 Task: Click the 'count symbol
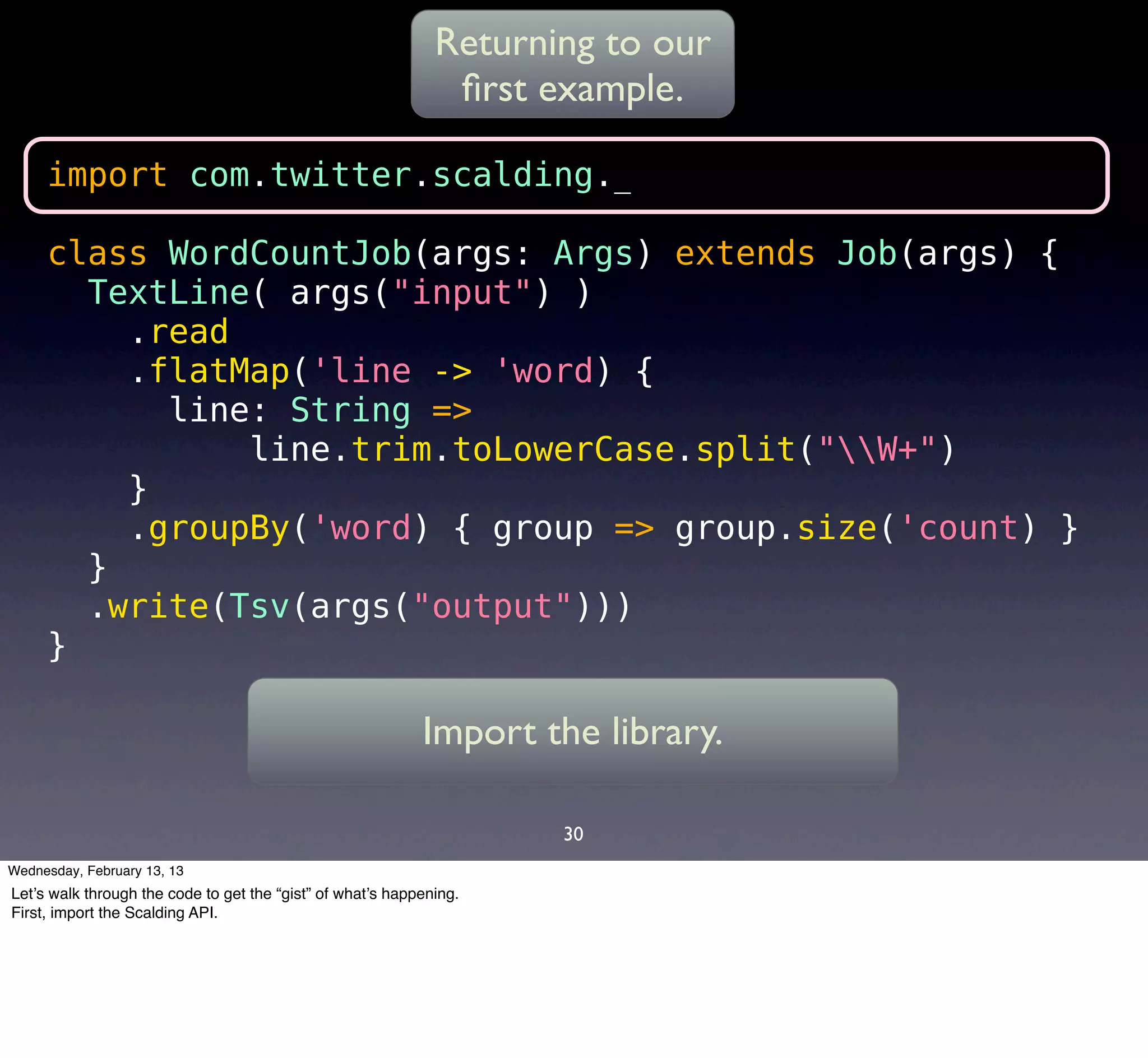tap(960, 528)
